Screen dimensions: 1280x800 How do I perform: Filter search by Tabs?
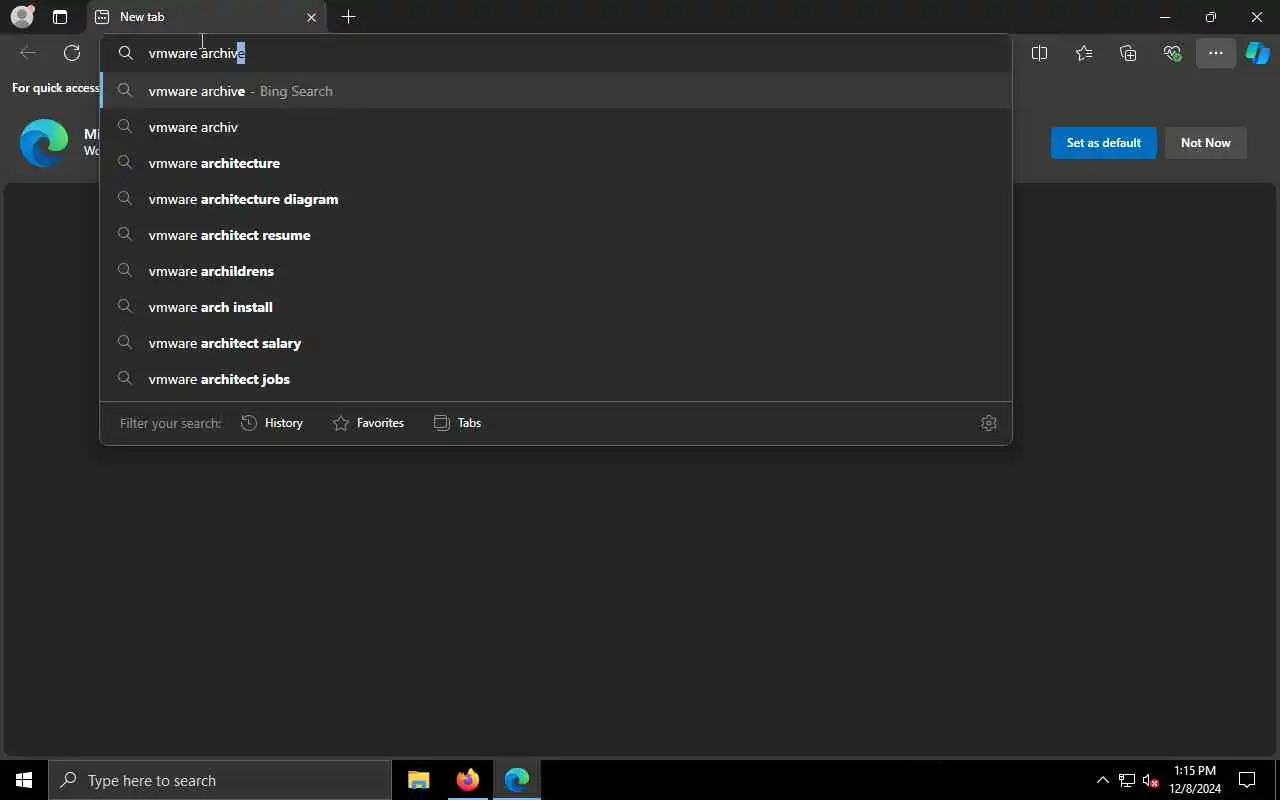[457, 423]
